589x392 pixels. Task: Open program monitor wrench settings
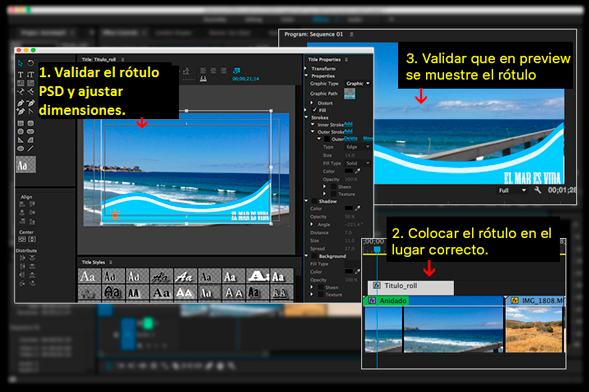(538, 190)
